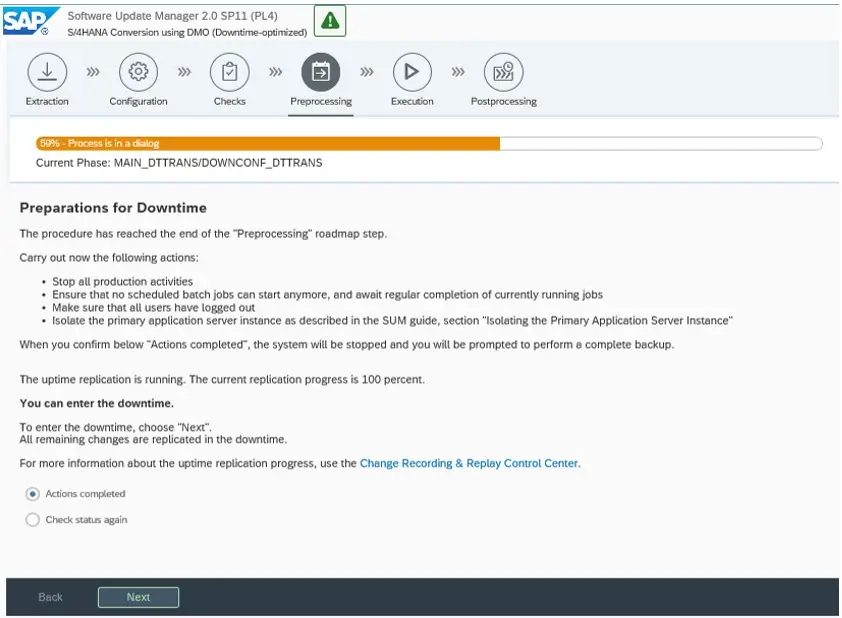This screenshot has width=842, height=618.
Task: Click the SAP logo
Action: coord(31,21)
